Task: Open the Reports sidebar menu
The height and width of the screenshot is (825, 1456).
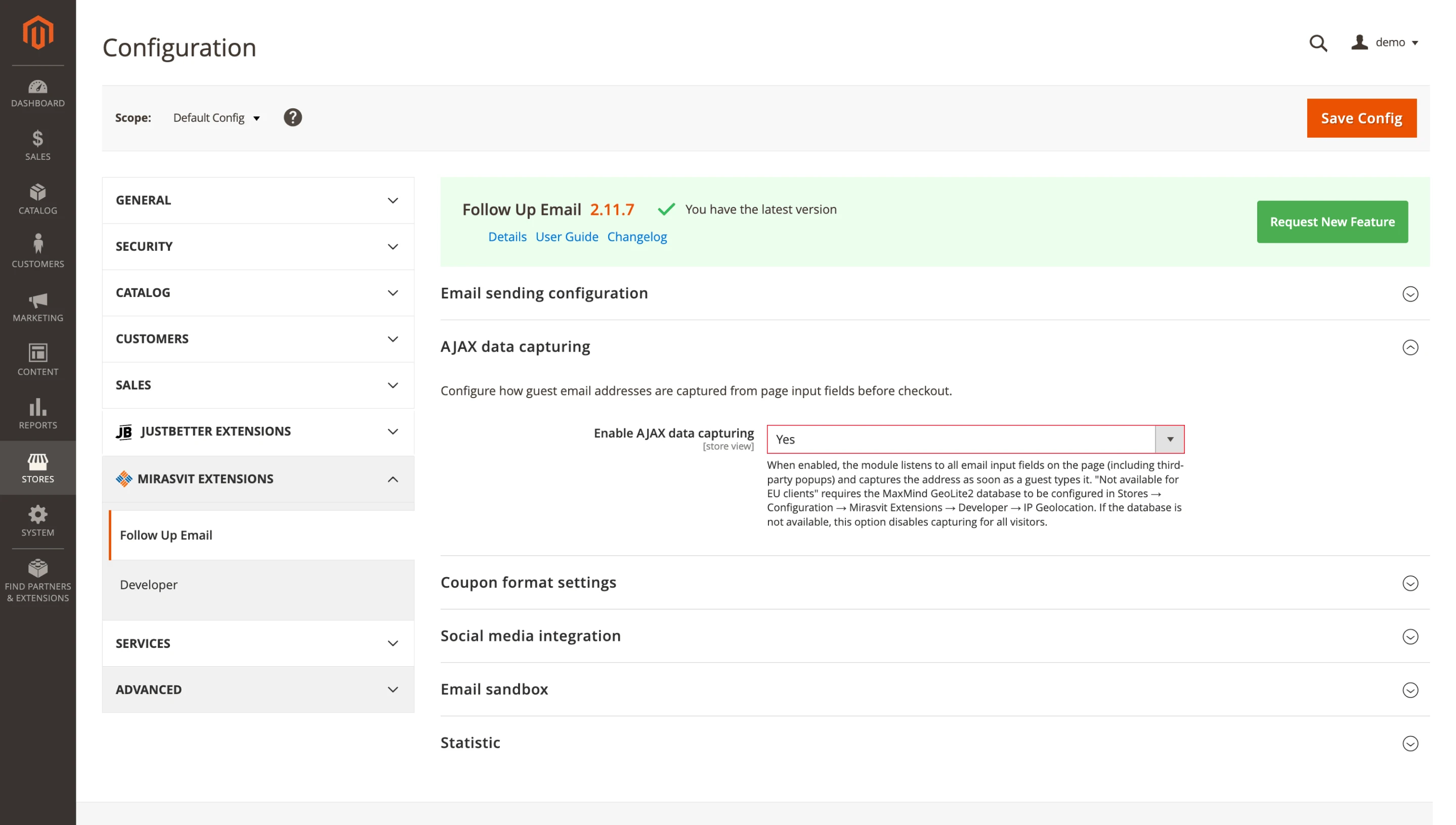Action: [38, 414]
